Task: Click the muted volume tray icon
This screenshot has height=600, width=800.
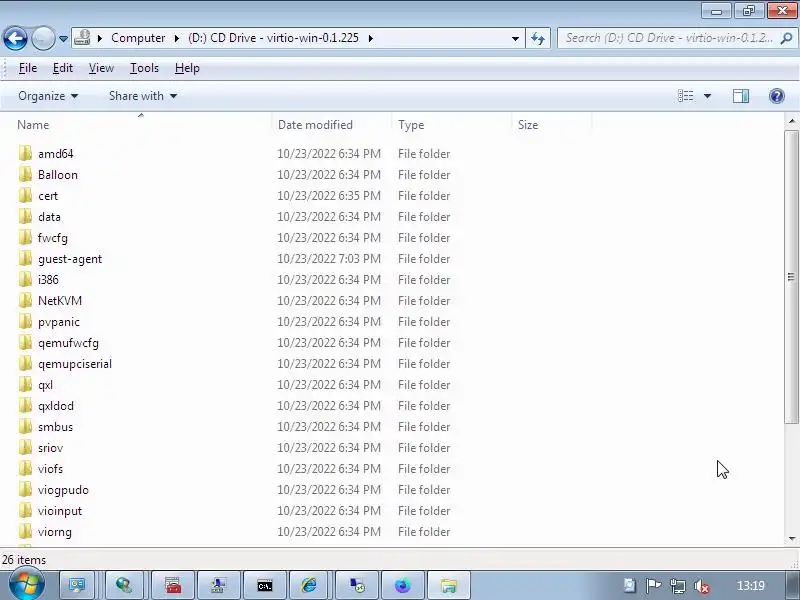Action: [x=702, y=586]
